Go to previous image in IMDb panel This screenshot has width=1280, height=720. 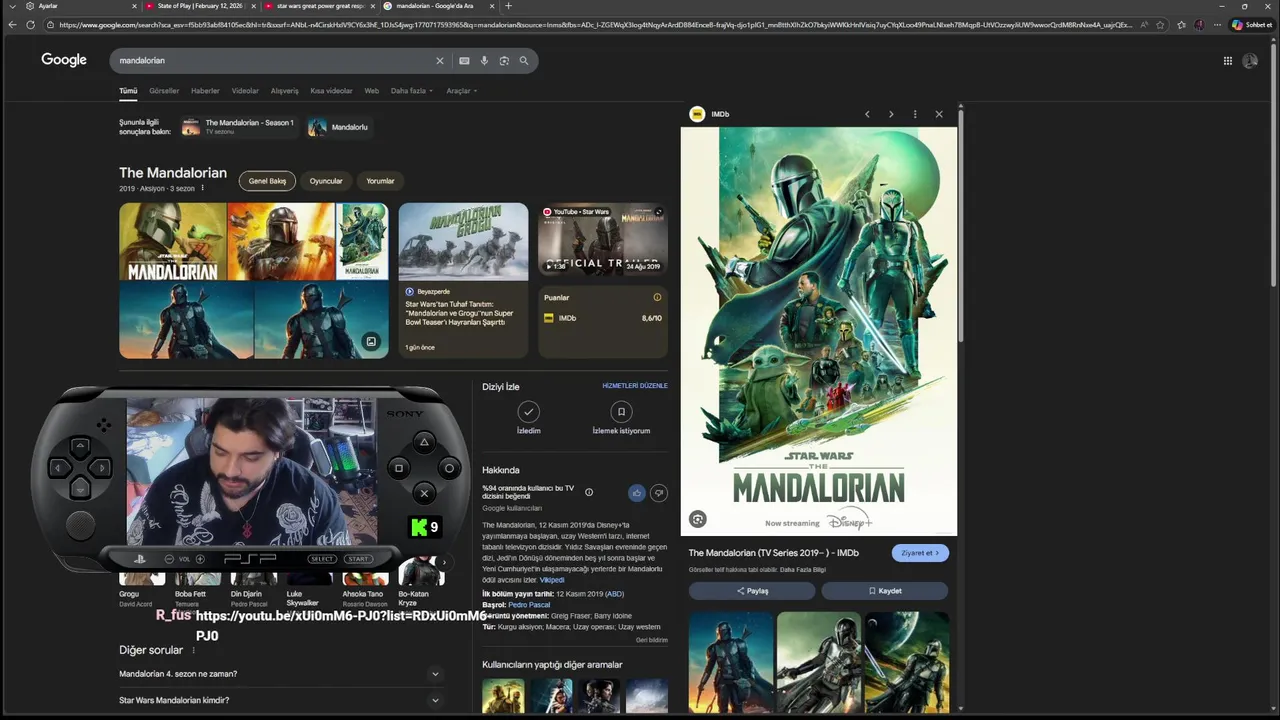point(867,114)
